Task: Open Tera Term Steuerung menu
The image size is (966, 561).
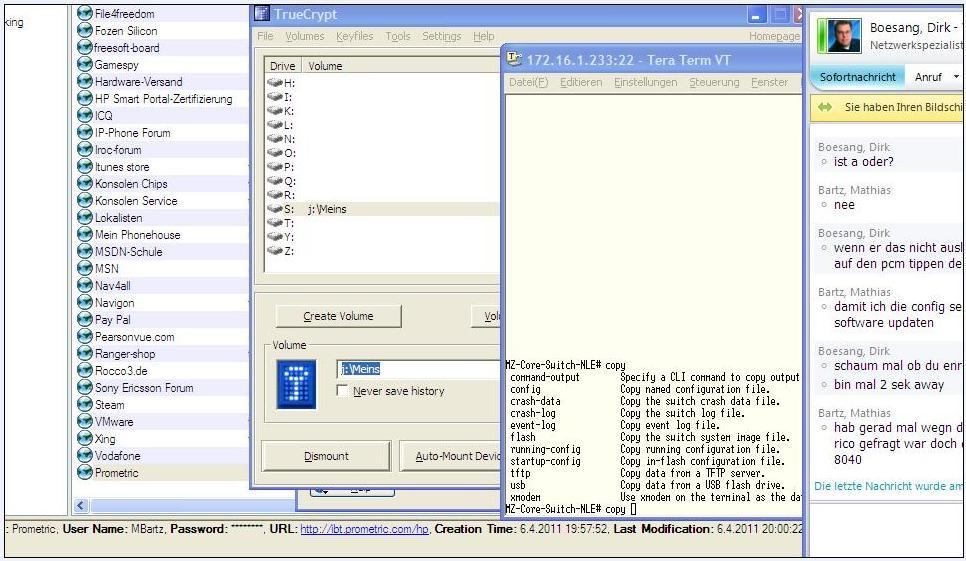Action: click(714, 82)
